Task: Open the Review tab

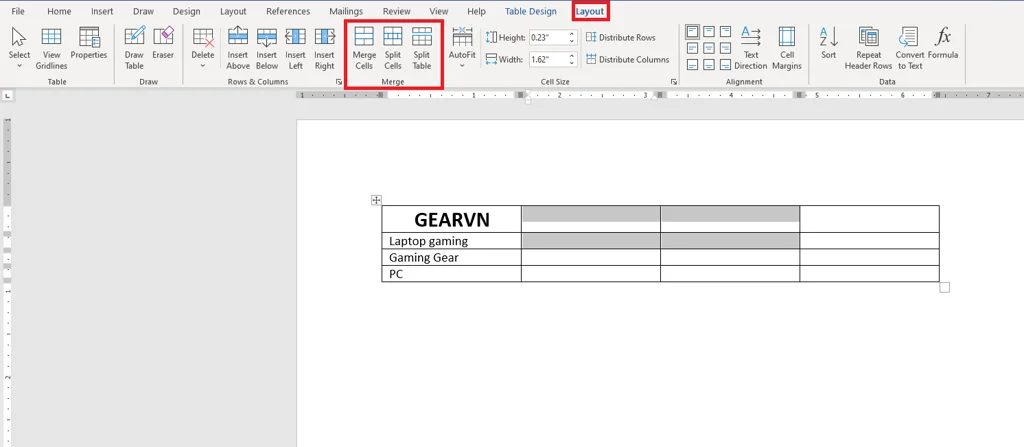Action: [x=396, y=11]
